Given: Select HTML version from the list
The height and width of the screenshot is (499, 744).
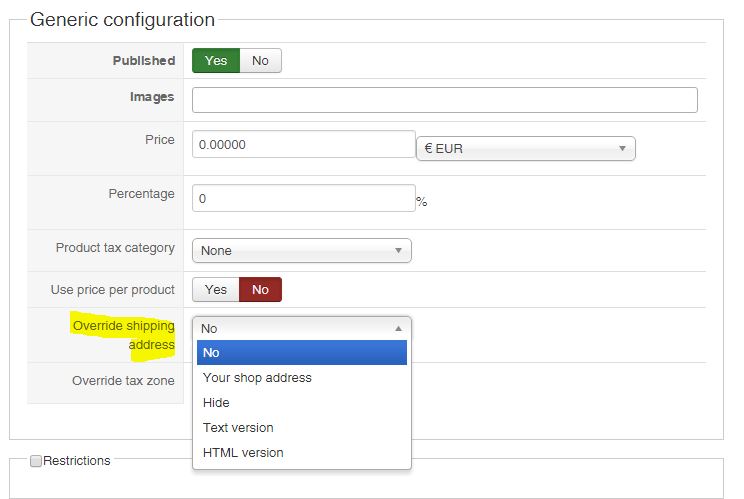Looking at the screenshot, I should (x=243, y=453).
